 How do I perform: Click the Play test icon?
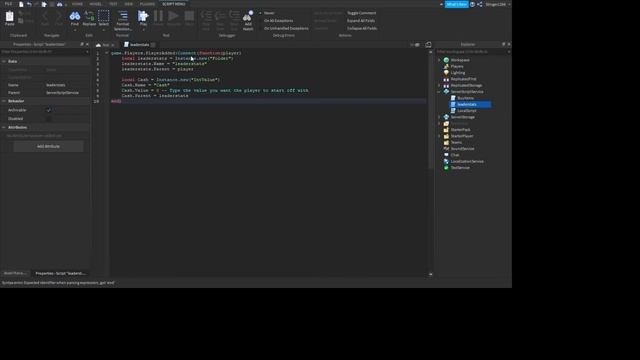[x=143, y=16]
